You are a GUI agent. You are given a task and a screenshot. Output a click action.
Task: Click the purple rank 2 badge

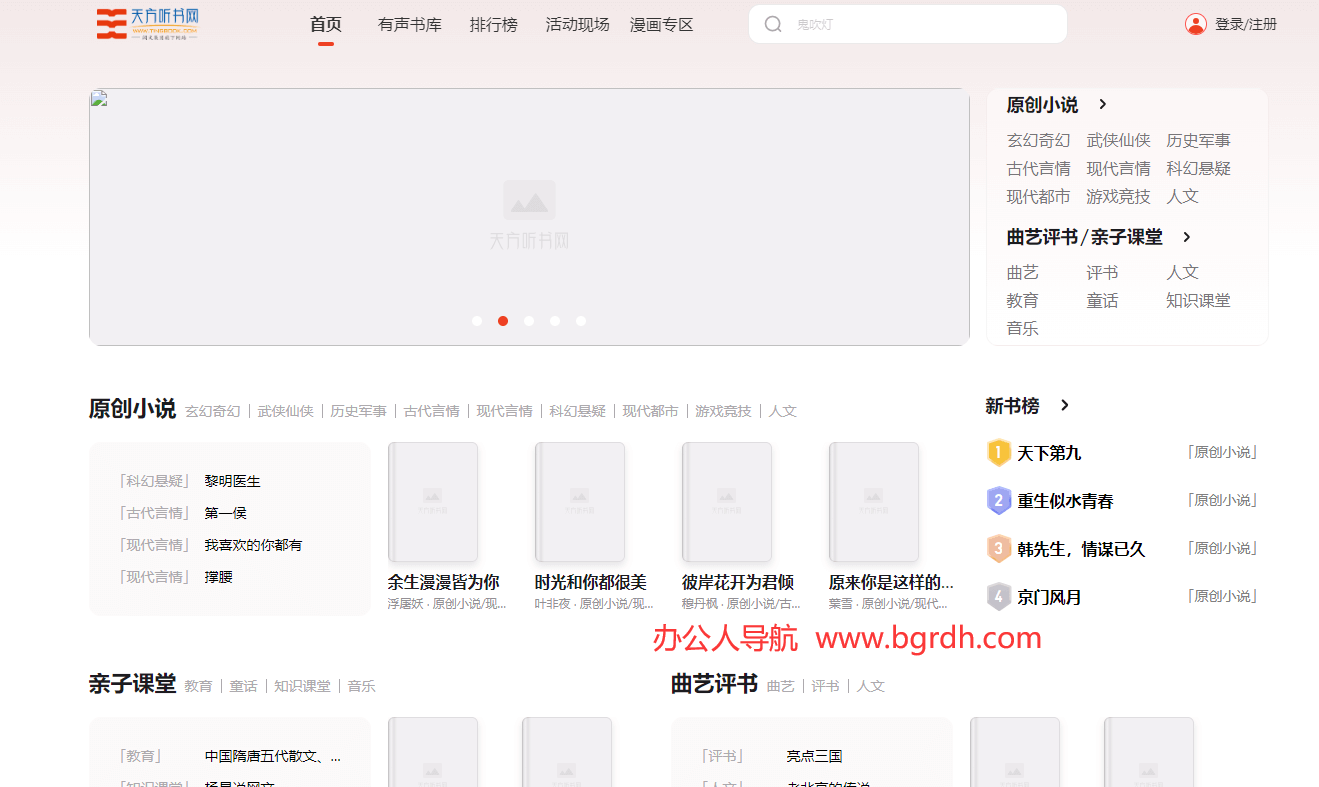point(999,501)
